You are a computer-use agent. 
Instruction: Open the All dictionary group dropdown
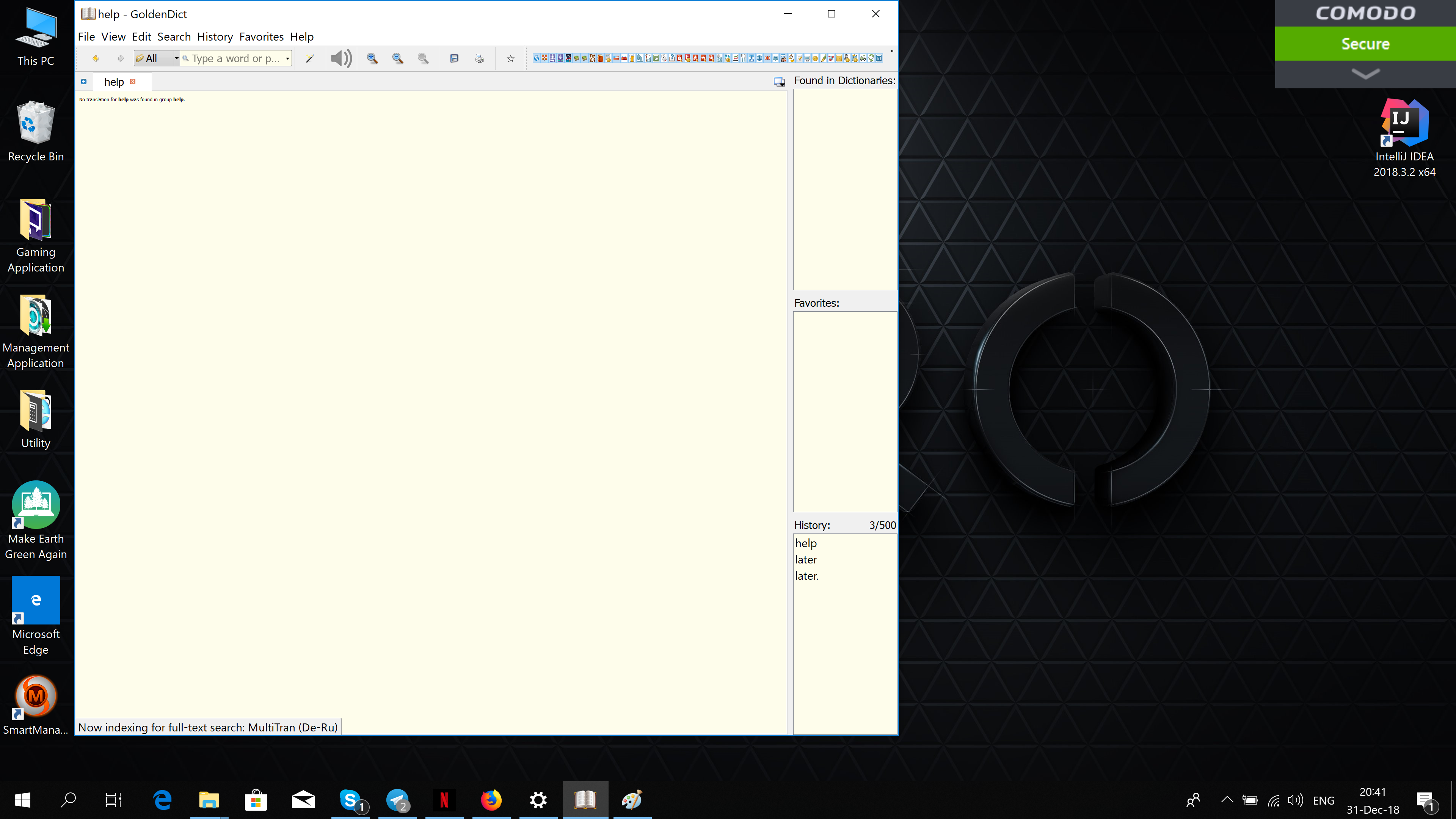pos(176,58)
